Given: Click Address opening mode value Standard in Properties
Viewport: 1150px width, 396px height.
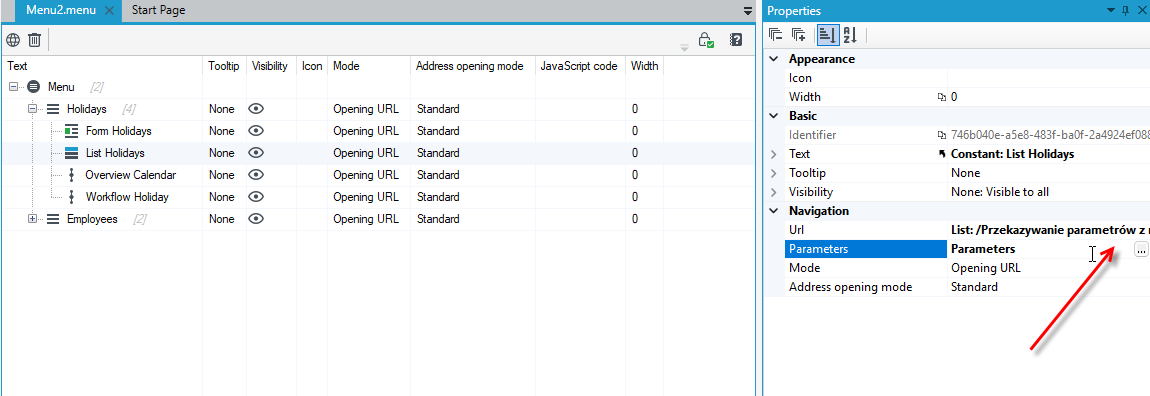Looking at the screenshot, I should pos(974,287).
